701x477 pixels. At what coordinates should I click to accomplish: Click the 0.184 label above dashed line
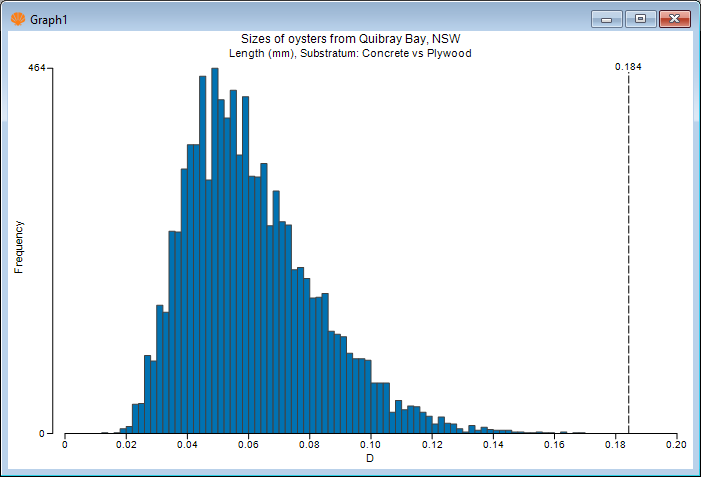[x=628, y=67]
